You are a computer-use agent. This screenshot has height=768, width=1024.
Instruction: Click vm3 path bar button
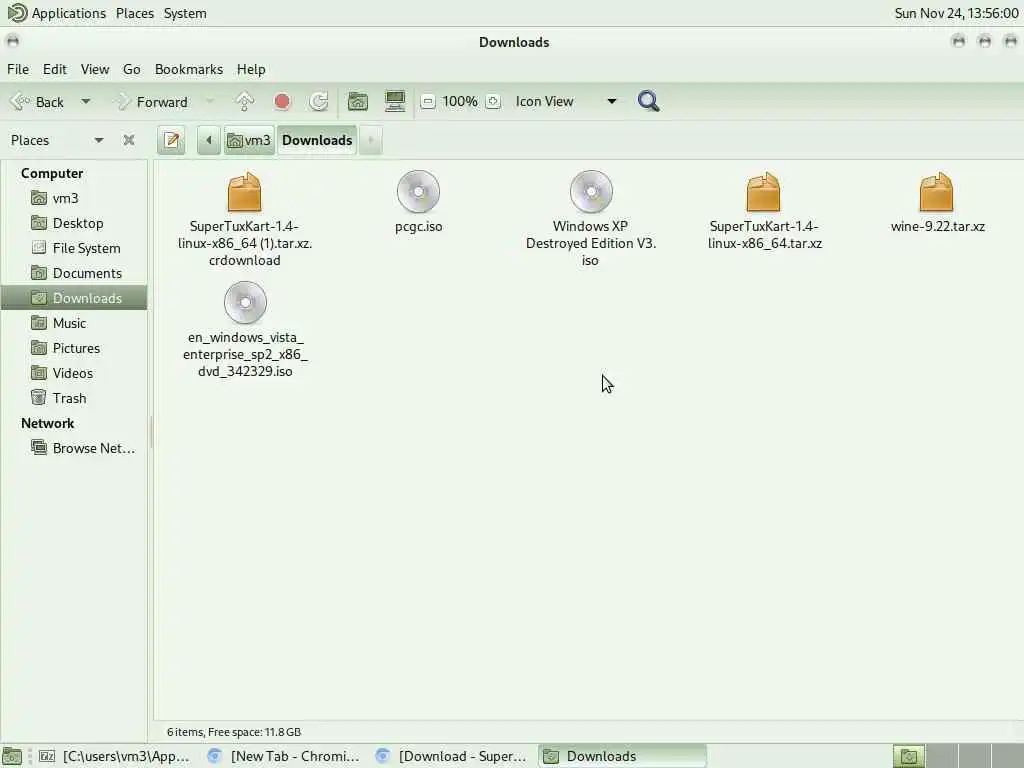249,140
